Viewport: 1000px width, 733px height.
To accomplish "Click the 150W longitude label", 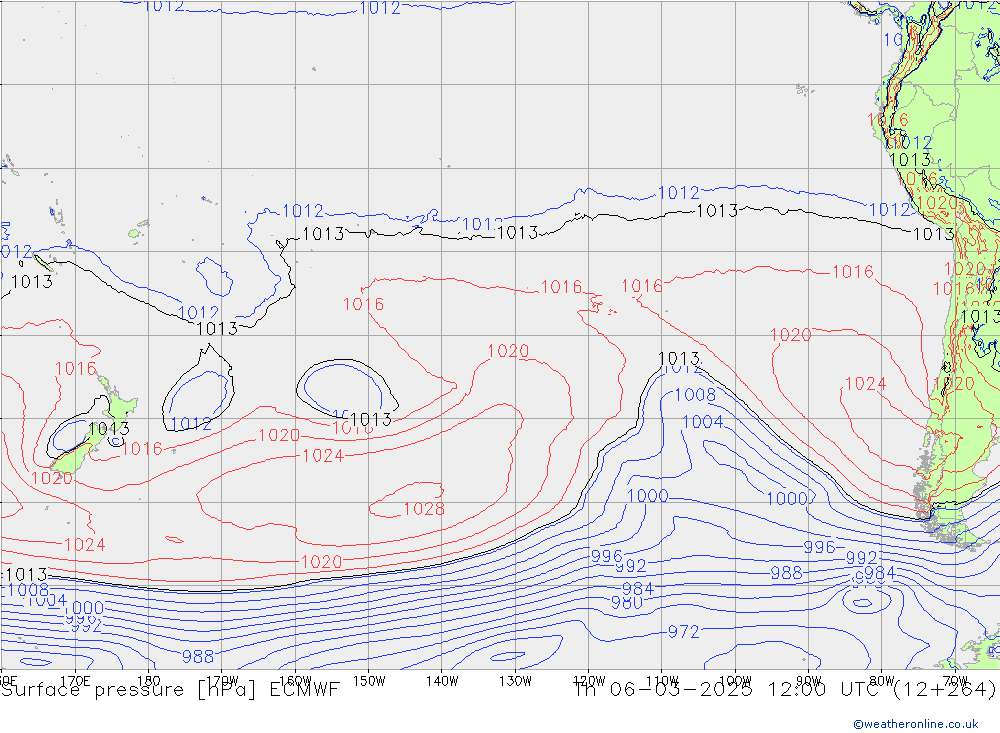I will pyautogui.click(x=369, y=681).
